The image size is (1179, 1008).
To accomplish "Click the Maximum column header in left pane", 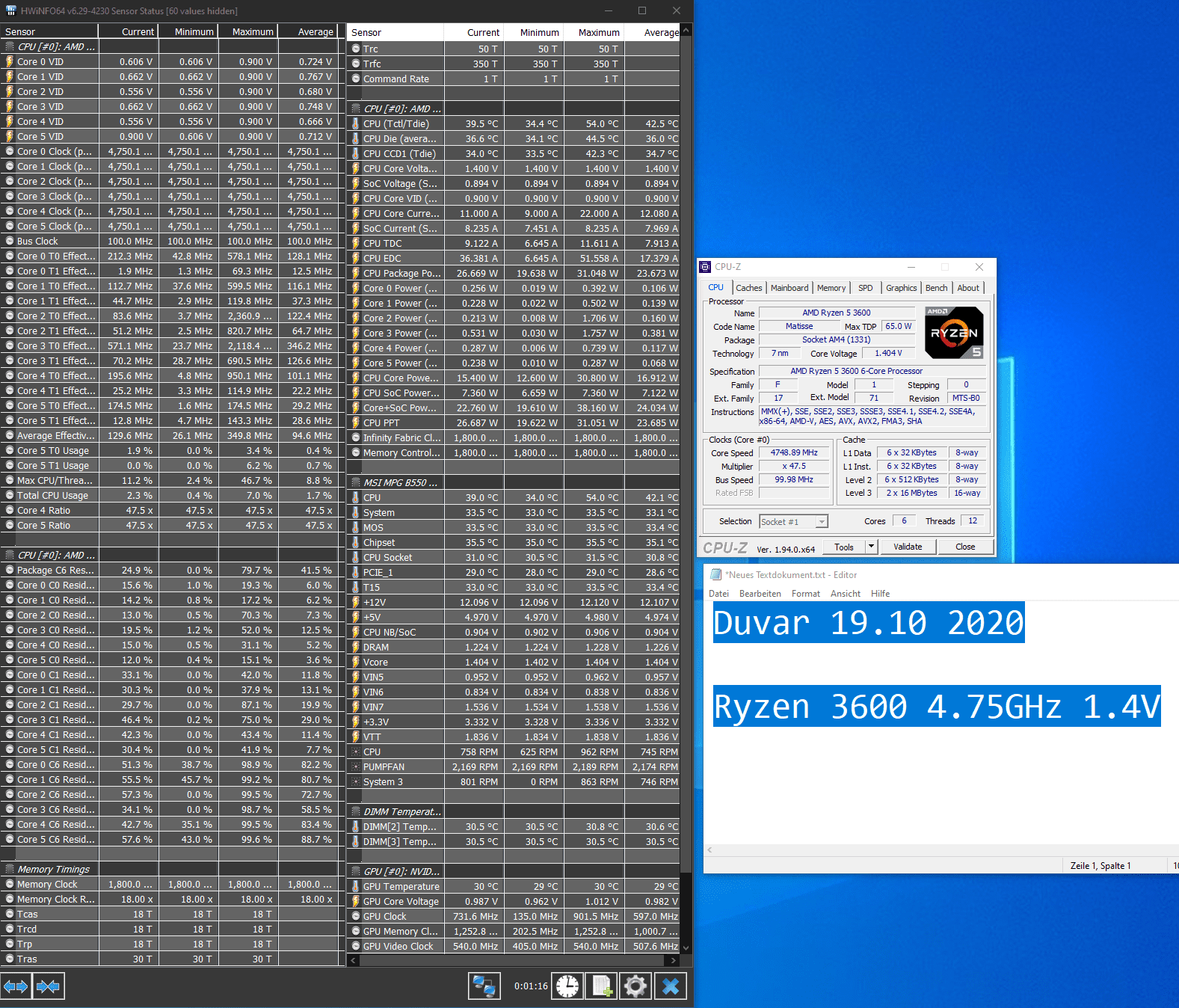I will (253, 31).
